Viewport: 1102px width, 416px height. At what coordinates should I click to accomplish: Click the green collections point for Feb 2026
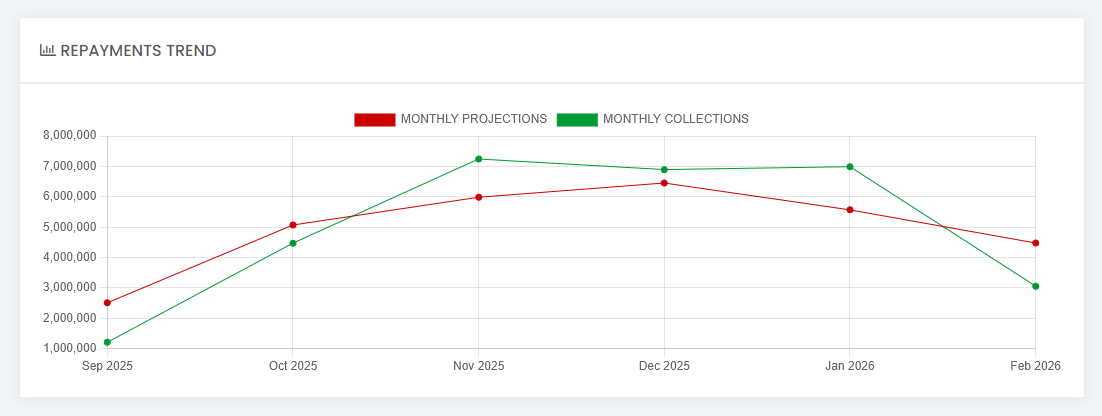click(x=1035, y=286)
